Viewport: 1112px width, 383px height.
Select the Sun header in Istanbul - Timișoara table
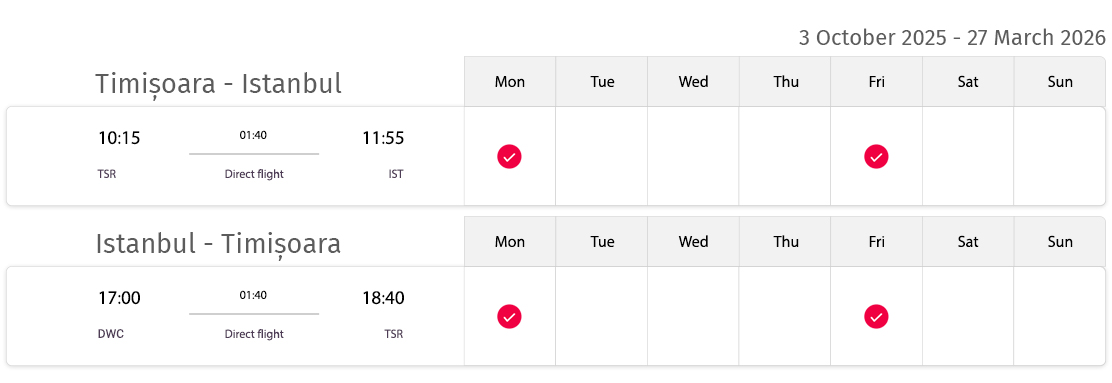1060,242
